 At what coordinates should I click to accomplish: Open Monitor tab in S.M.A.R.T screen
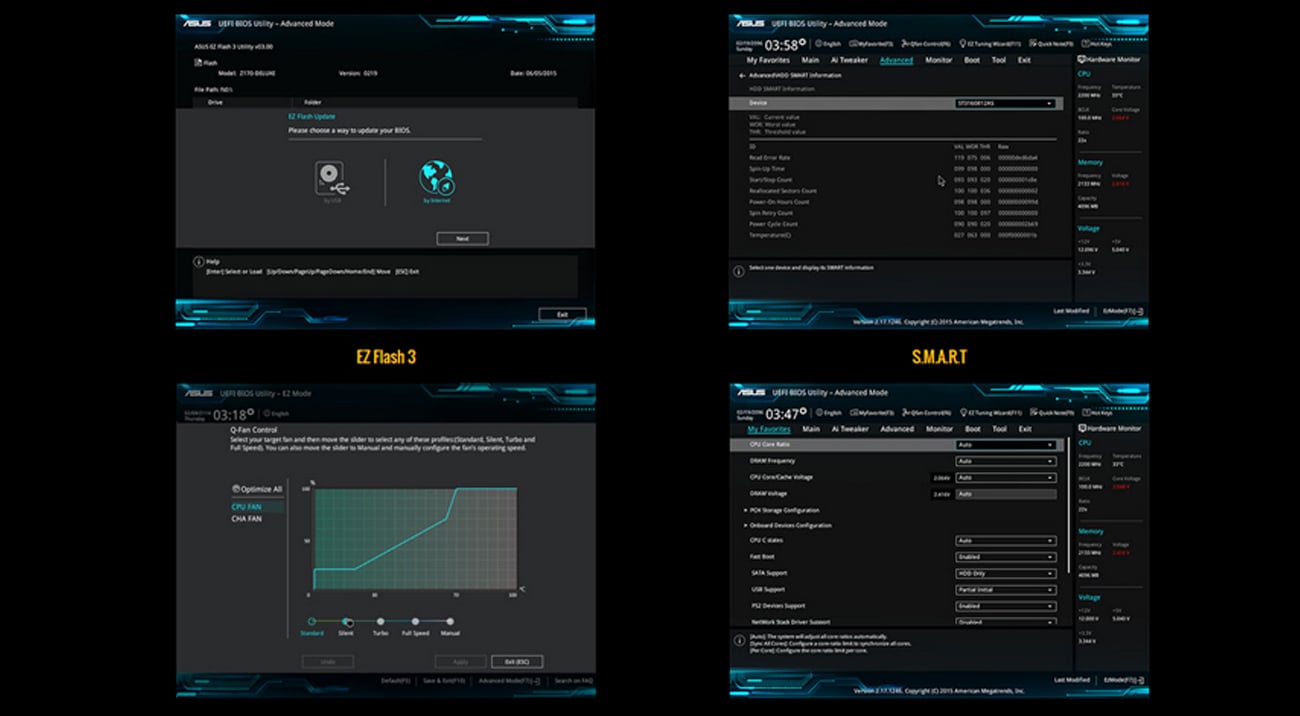point(939,60)
